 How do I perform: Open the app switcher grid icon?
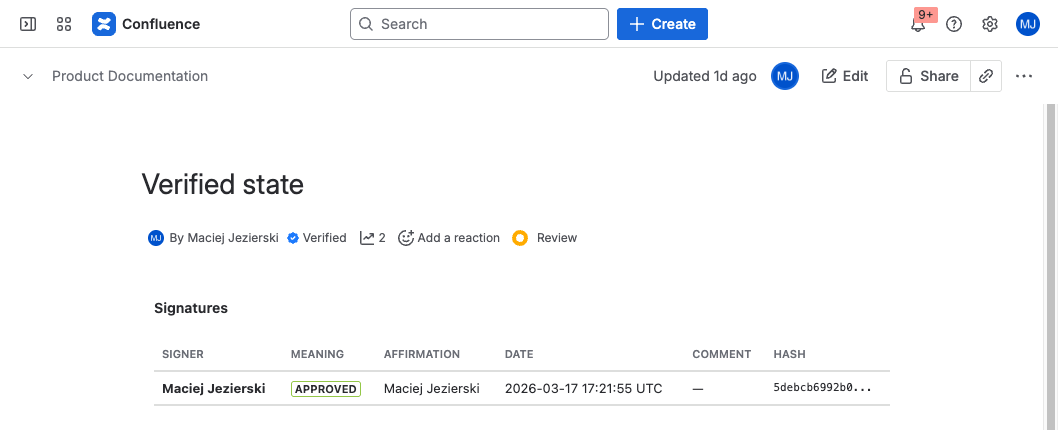[64, 24]
